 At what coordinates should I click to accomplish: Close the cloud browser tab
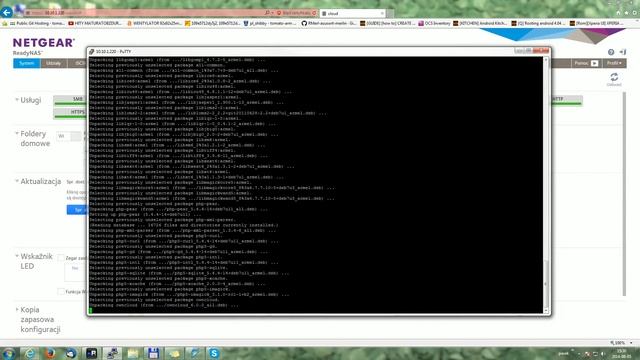[x=382, y=13]
